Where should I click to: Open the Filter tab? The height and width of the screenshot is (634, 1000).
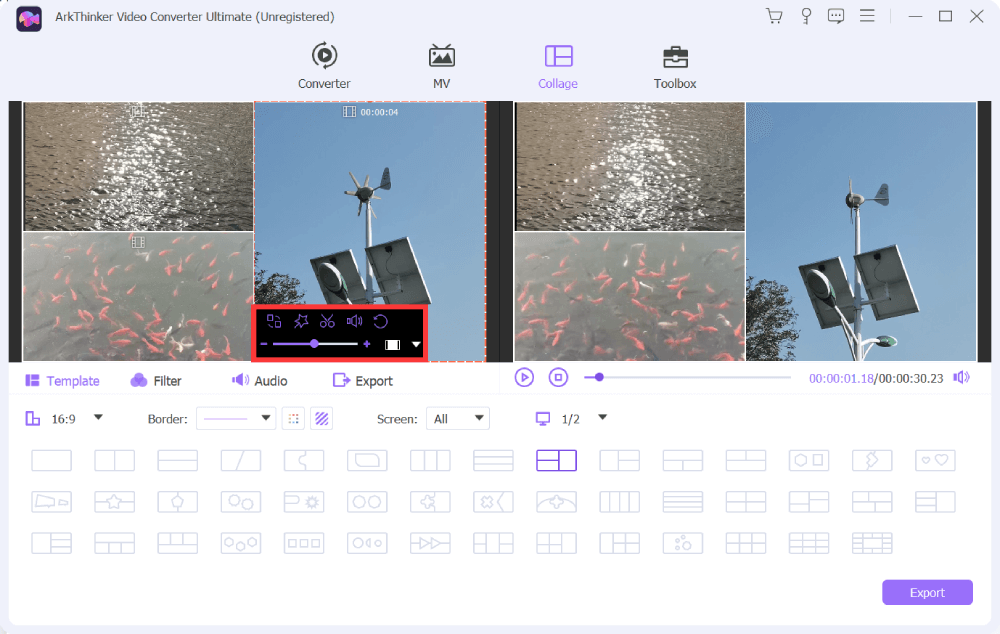156,381
